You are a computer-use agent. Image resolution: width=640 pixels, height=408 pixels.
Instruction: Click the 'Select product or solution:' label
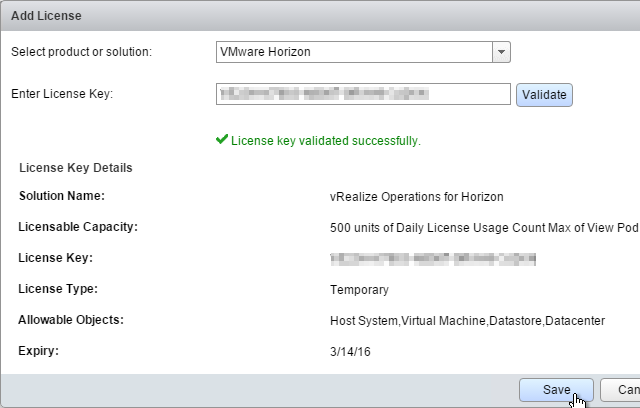[81, 52]
